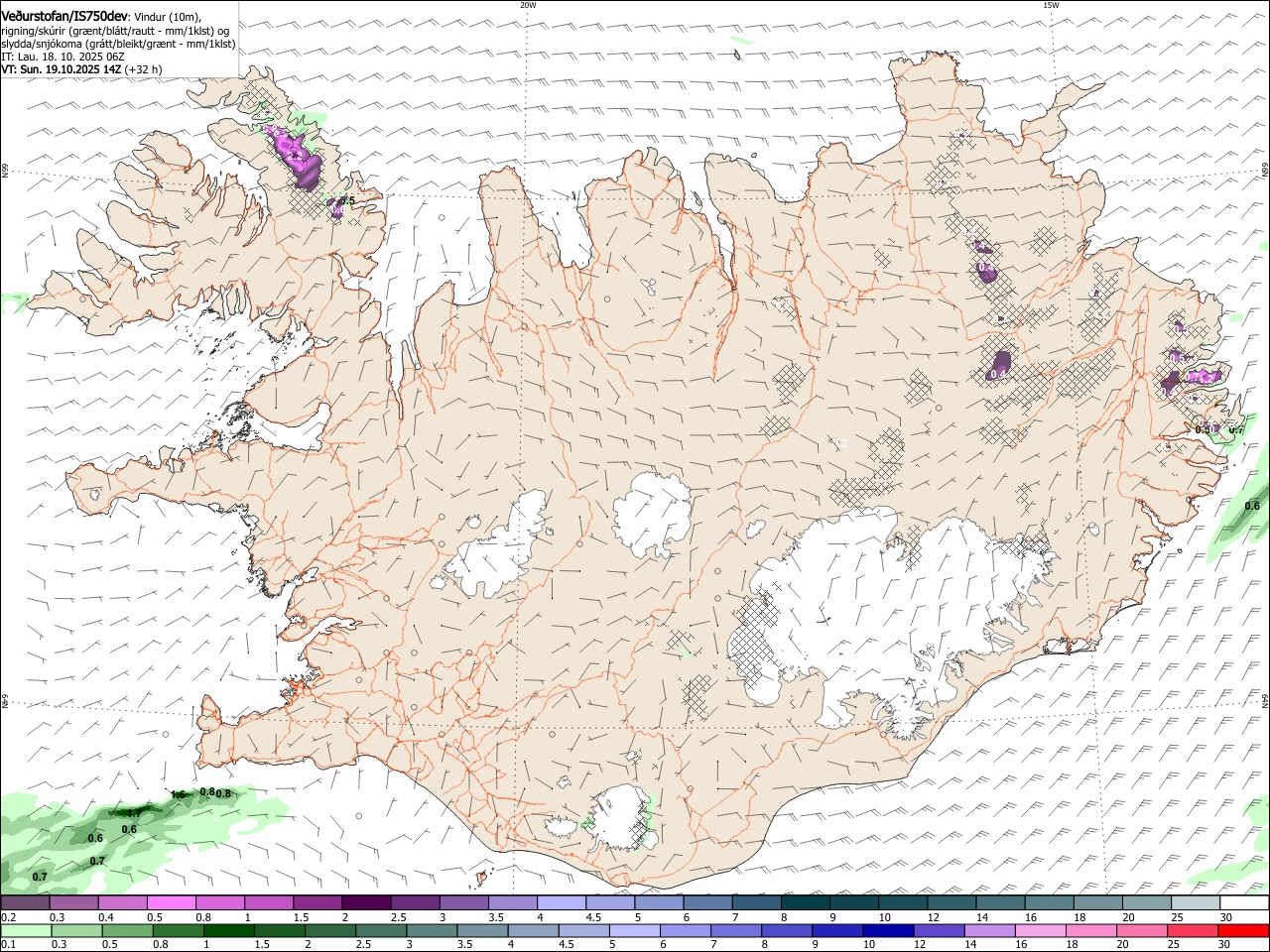Click the 'VT: Sun. 19.10.2025 14Z' valid time
The image size is (1270, 952).
(x=62, y=69)
